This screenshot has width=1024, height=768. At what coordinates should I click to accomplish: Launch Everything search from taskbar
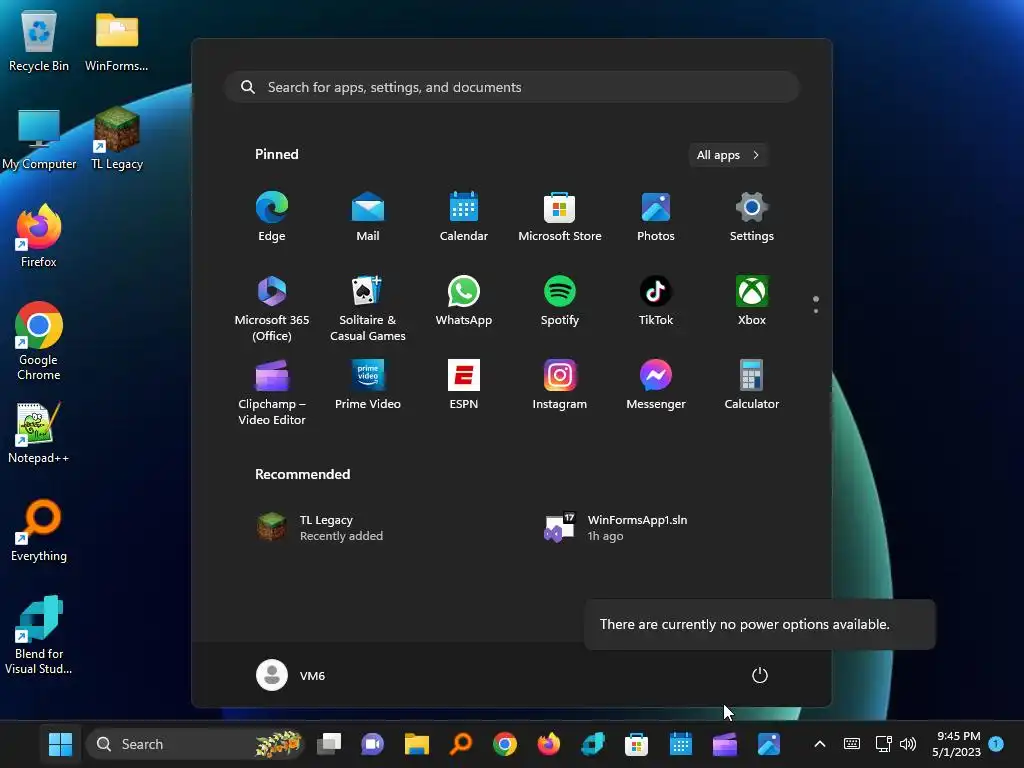click(x=460, y=744)
